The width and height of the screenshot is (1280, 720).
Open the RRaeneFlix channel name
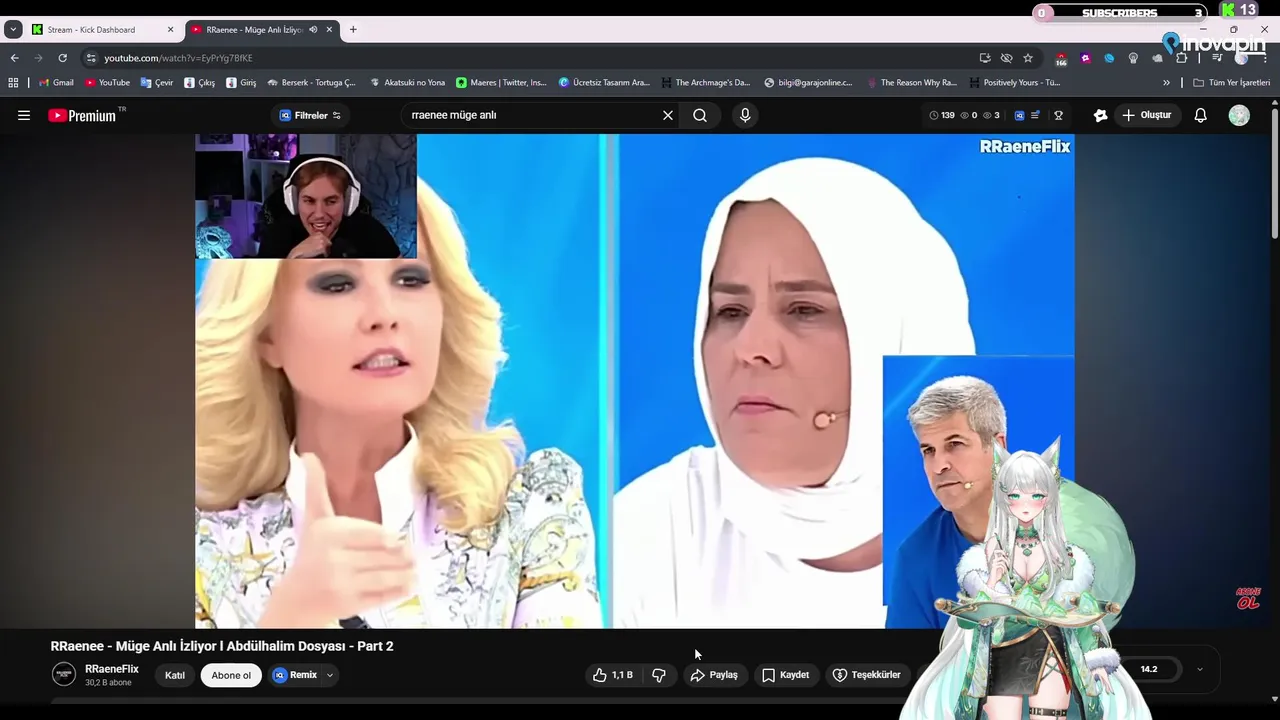(112, 669)
